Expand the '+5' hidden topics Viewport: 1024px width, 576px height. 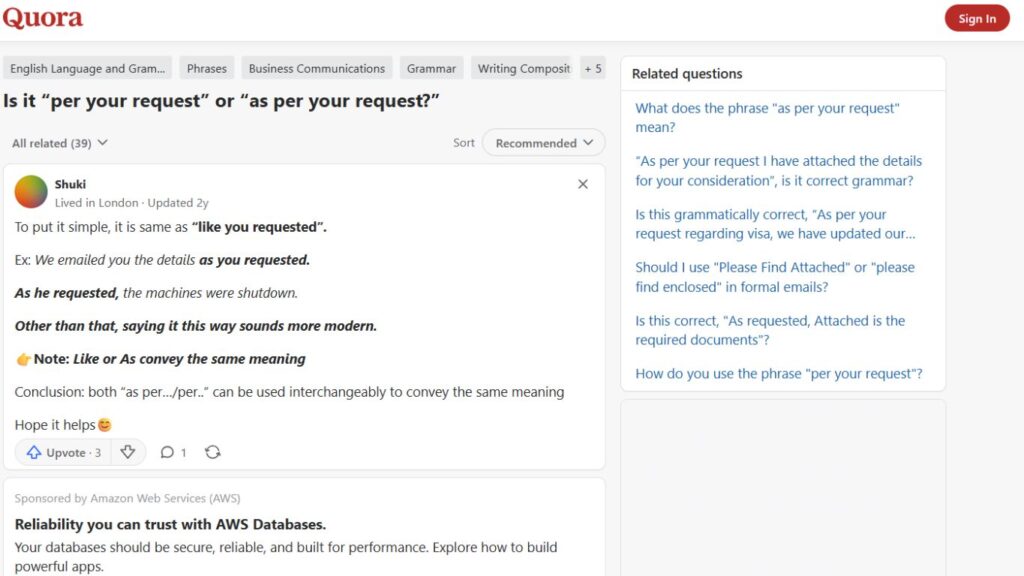coord(593,68)
